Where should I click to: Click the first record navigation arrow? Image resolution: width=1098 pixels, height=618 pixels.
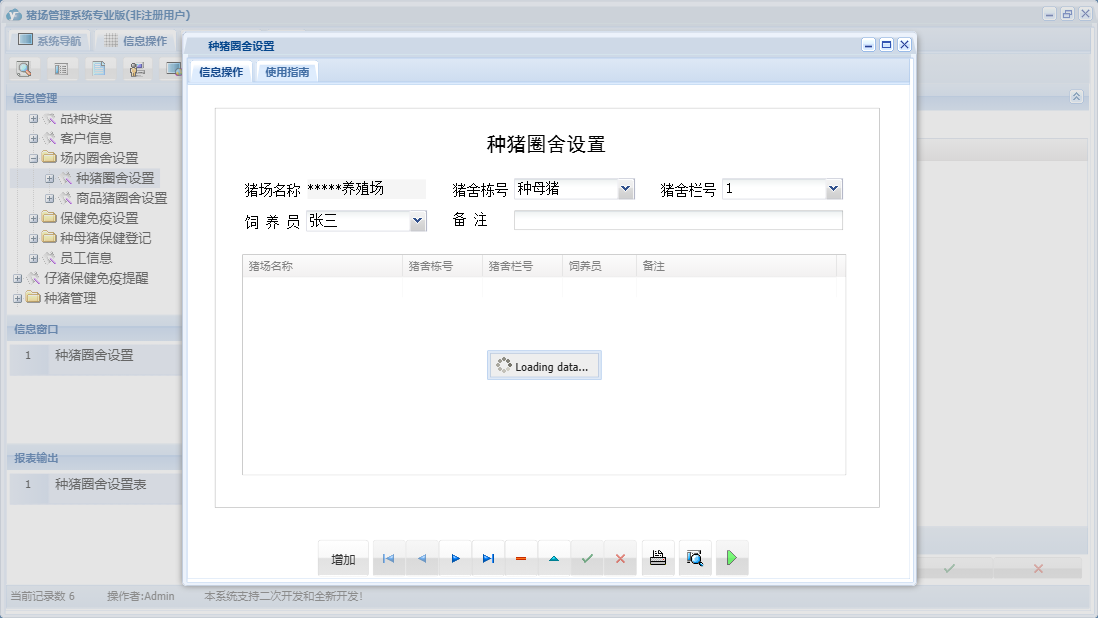click(x=388, y=559)
